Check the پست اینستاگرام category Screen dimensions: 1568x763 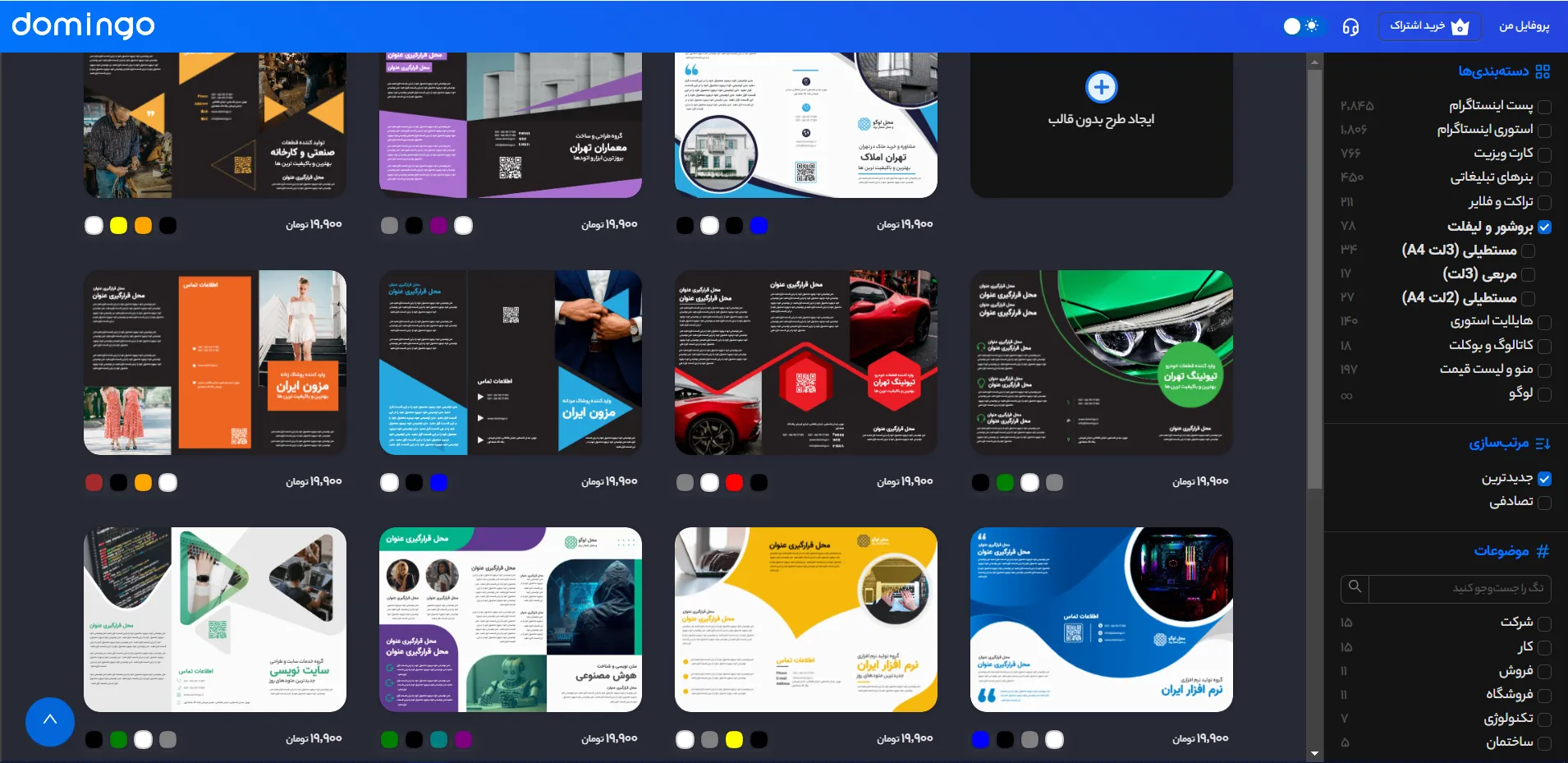[x=1544, y=107]
